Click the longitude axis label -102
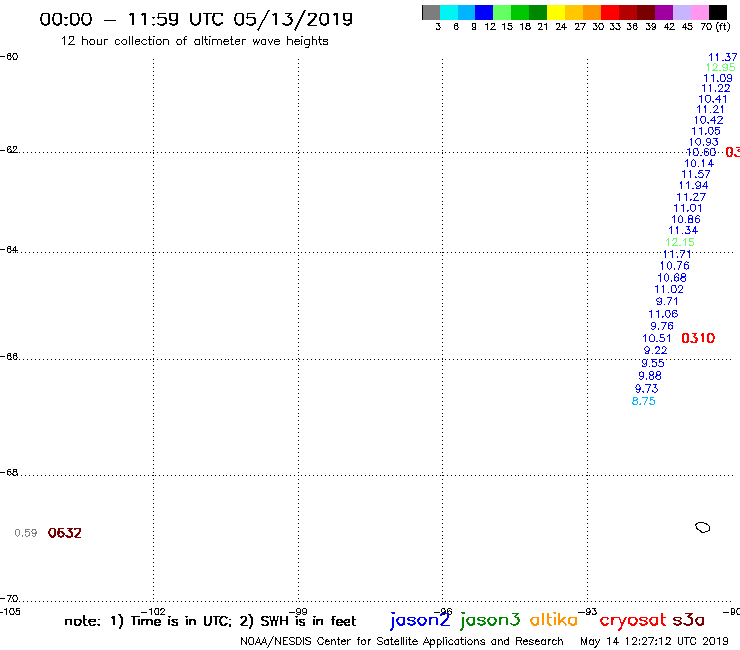This screenshot has height=650, width=740. coord(153,612)
